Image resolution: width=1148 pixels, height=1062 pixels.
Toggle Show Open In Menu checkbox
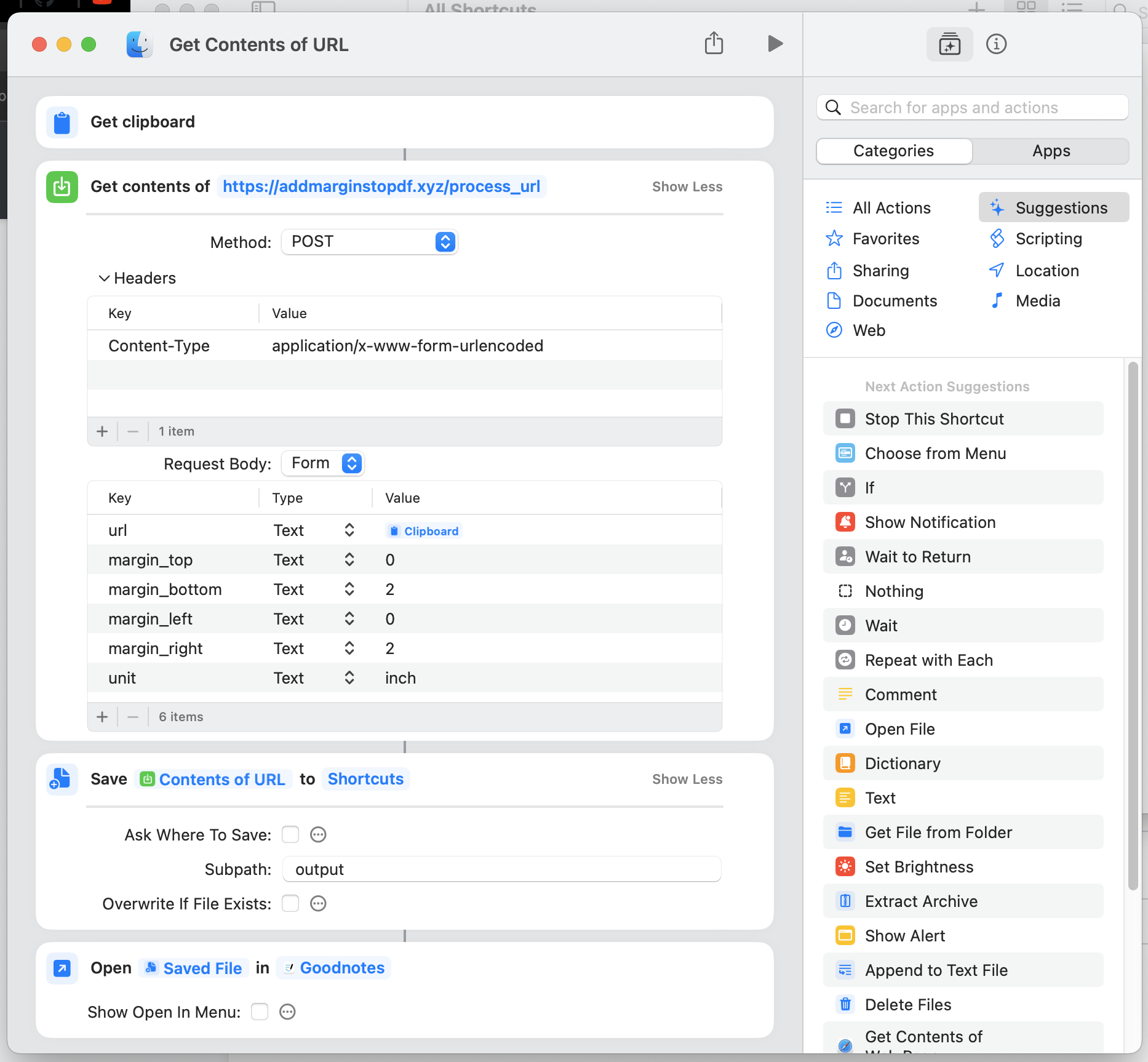(x=260, y=1012)
